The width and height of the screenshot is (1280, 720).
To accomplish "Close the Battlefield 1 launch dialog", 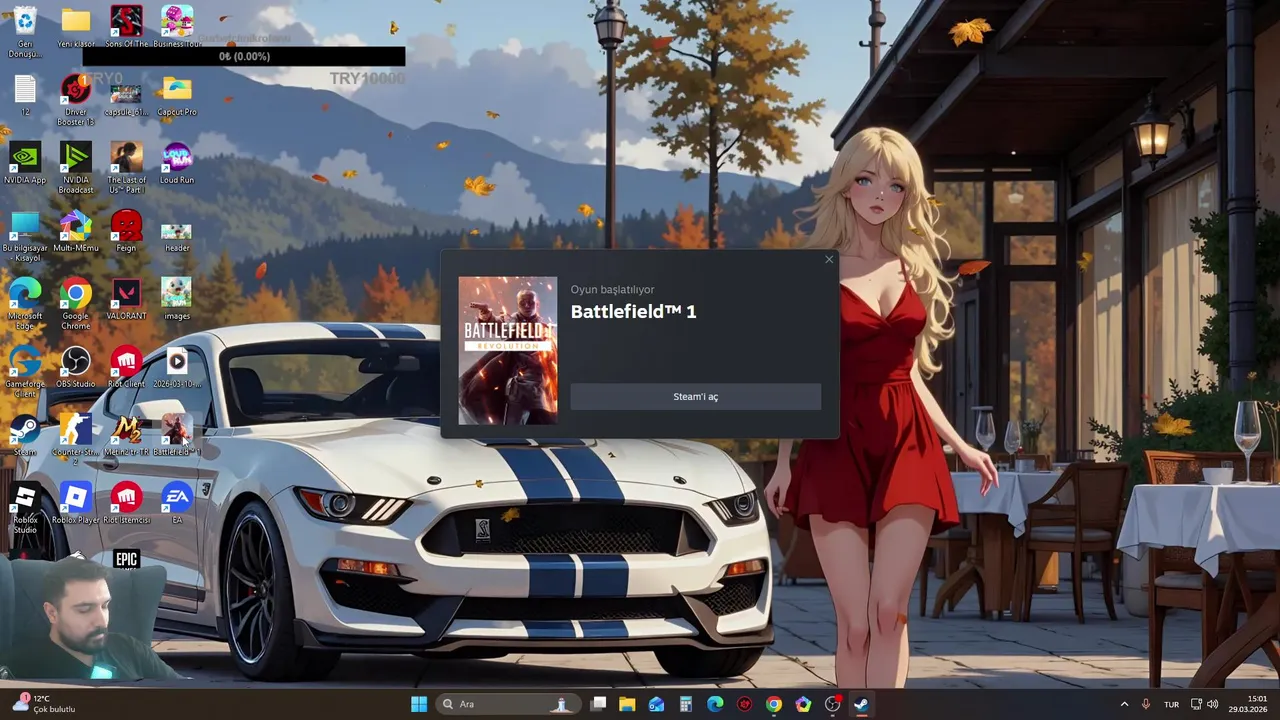I will coord(829,260).
